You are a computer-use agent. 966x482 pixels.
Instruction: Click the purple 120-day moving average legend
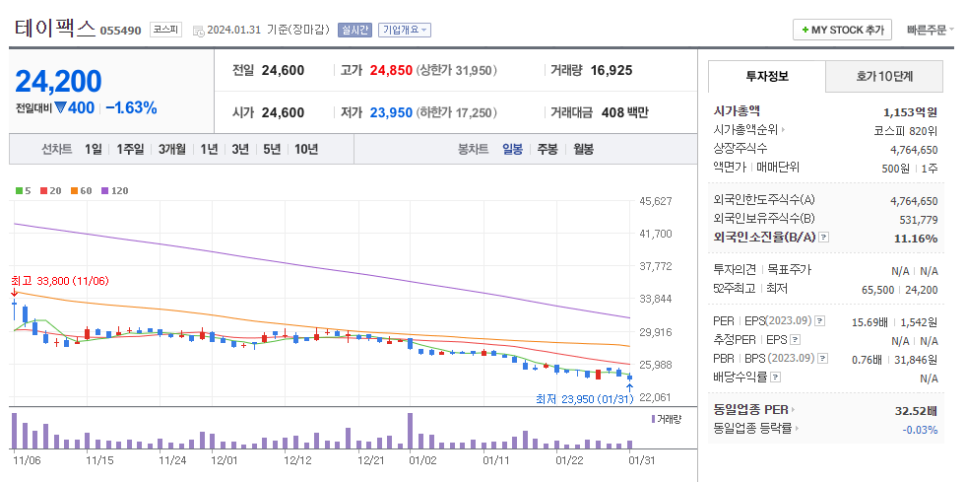point(115,191)
